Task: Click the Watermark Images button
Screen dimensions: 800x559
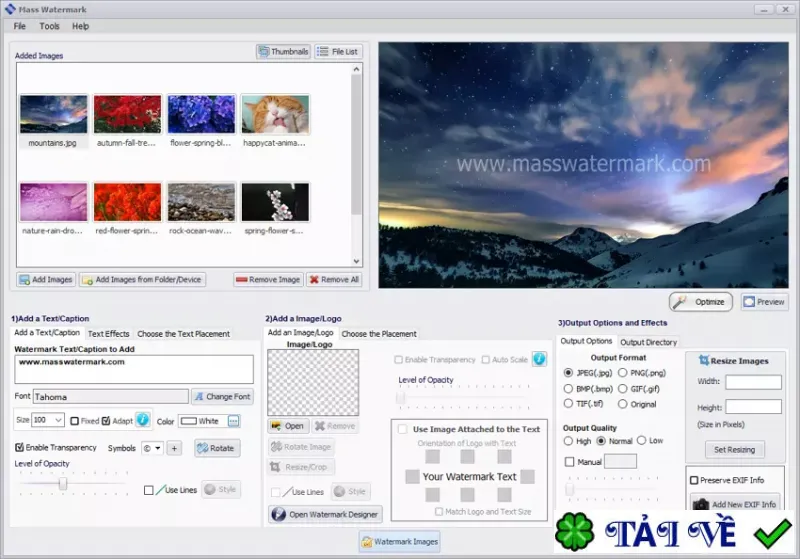Action: point(399,542)
